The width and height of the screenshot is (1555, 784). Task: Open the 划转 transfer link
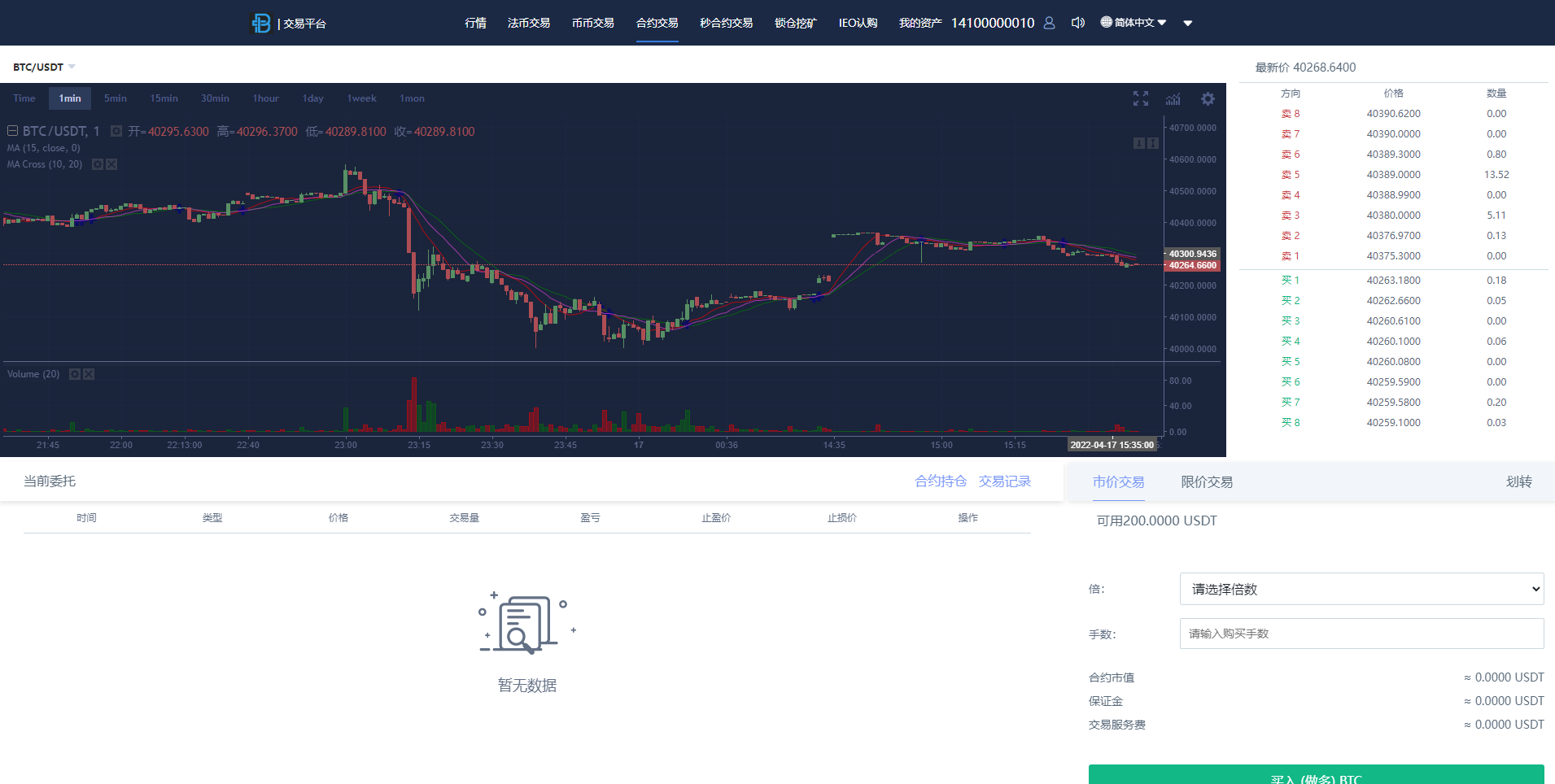click(1520, 481)
